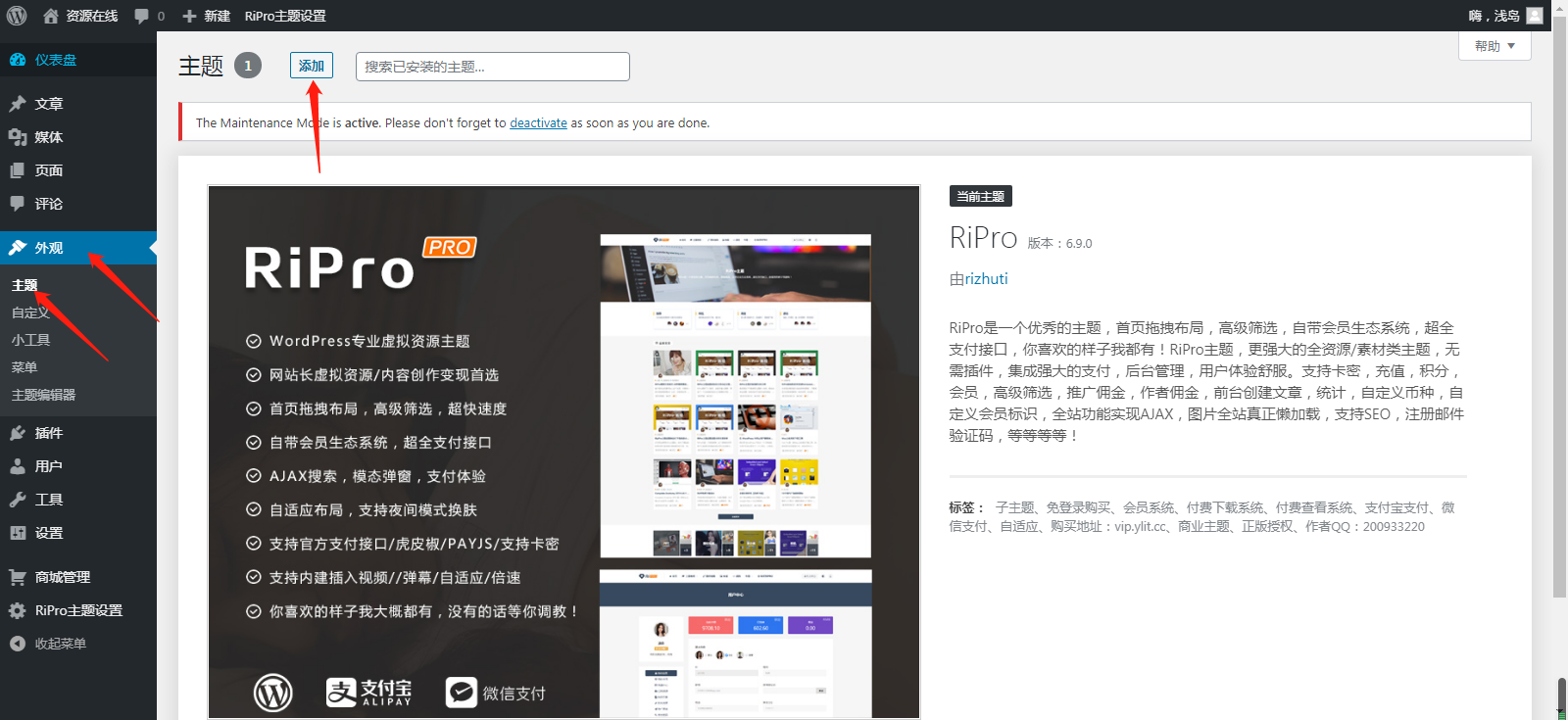1568x720 pixels.
Task: Click the 版本：6.9.0 version text
Action: pos(1059,244)
